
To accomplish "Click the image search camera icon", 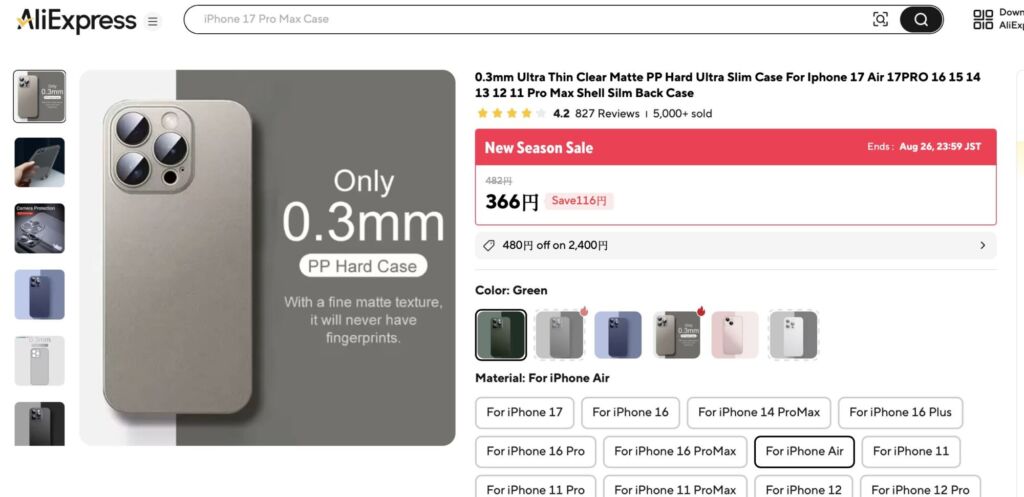I will (x=880, y=20).
